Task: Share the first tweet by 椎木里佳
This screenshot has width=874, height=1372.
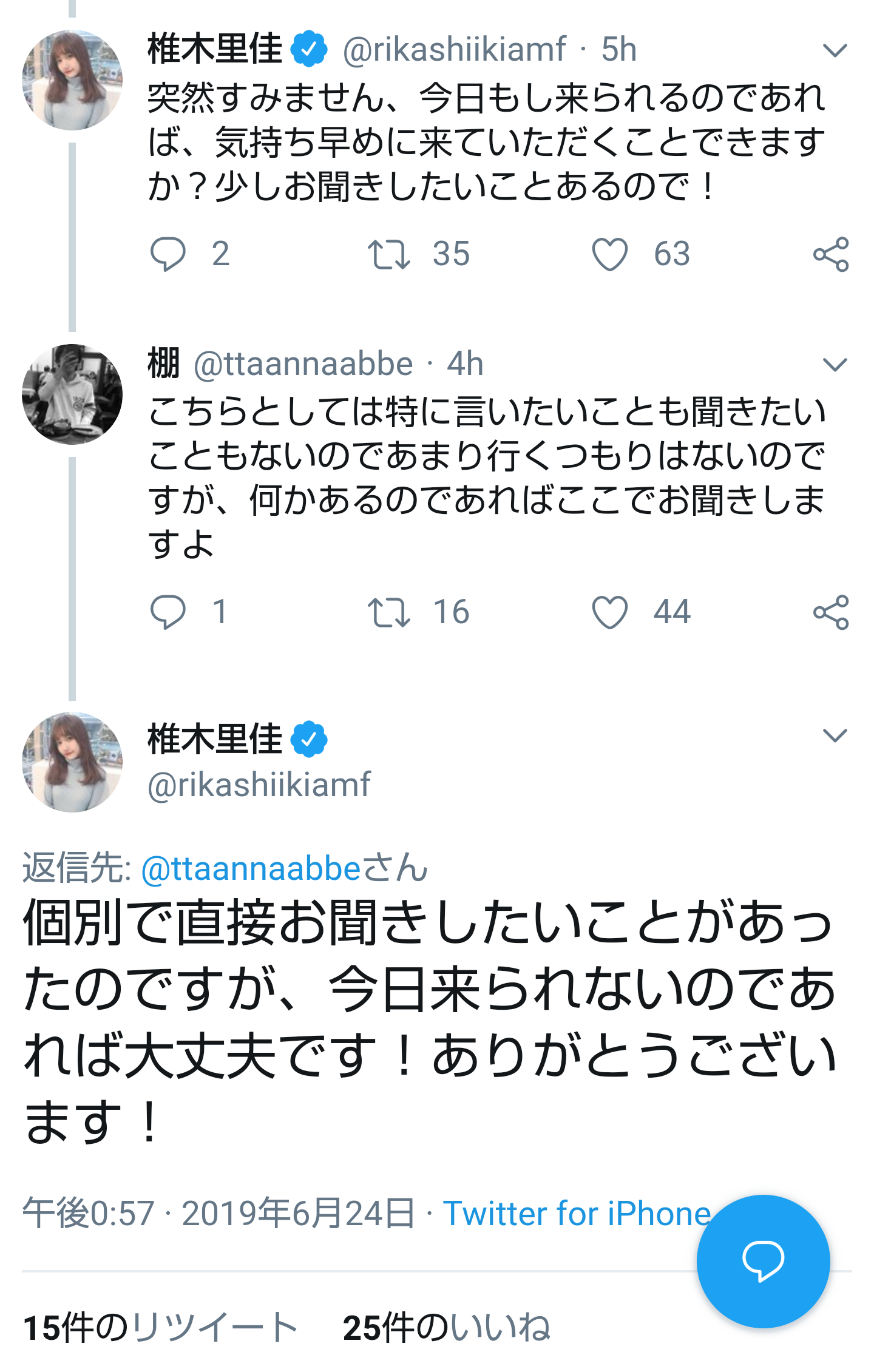Action: [x=830, y=254]
